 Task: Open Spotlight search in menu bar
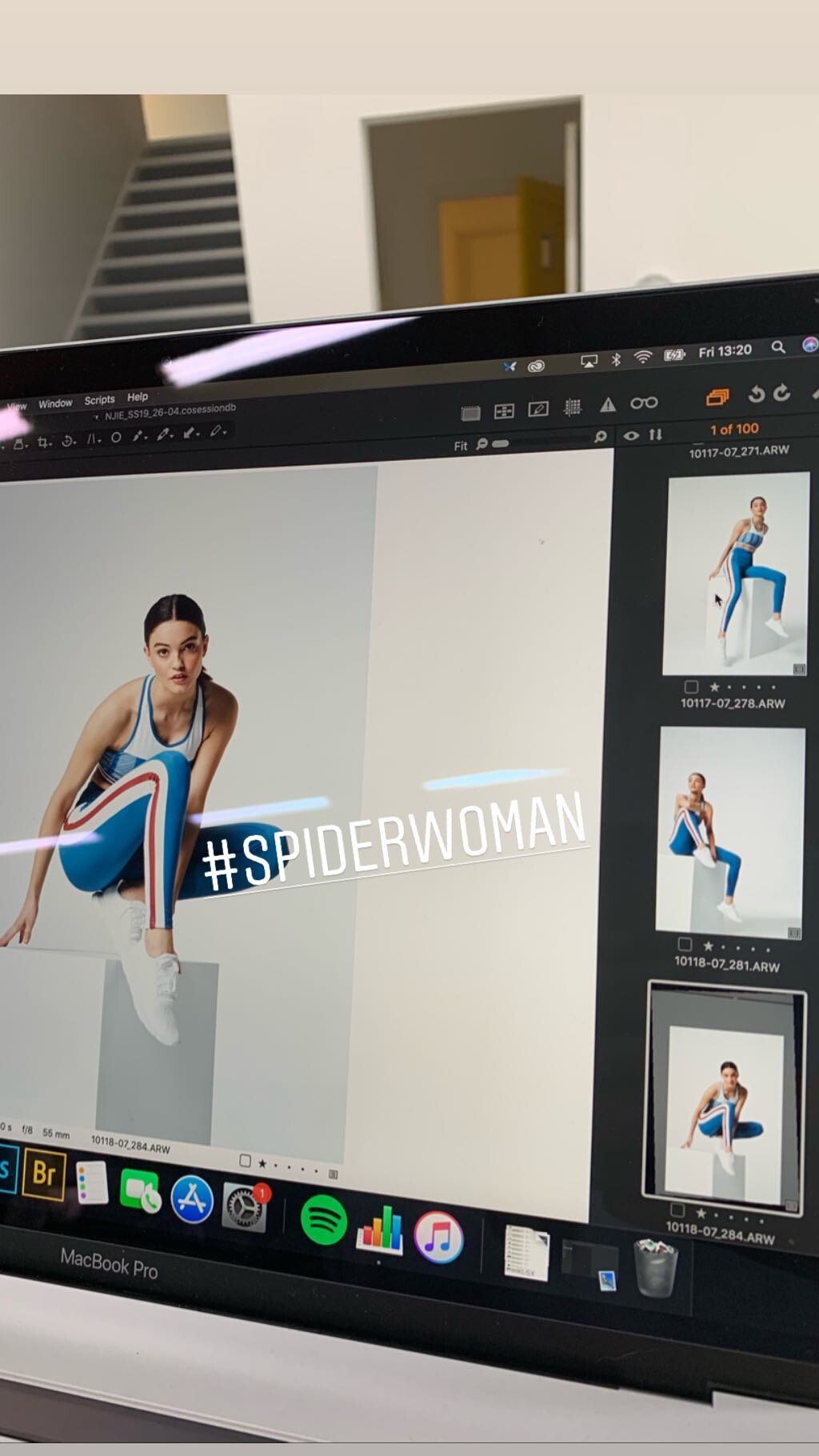(778, 347)
